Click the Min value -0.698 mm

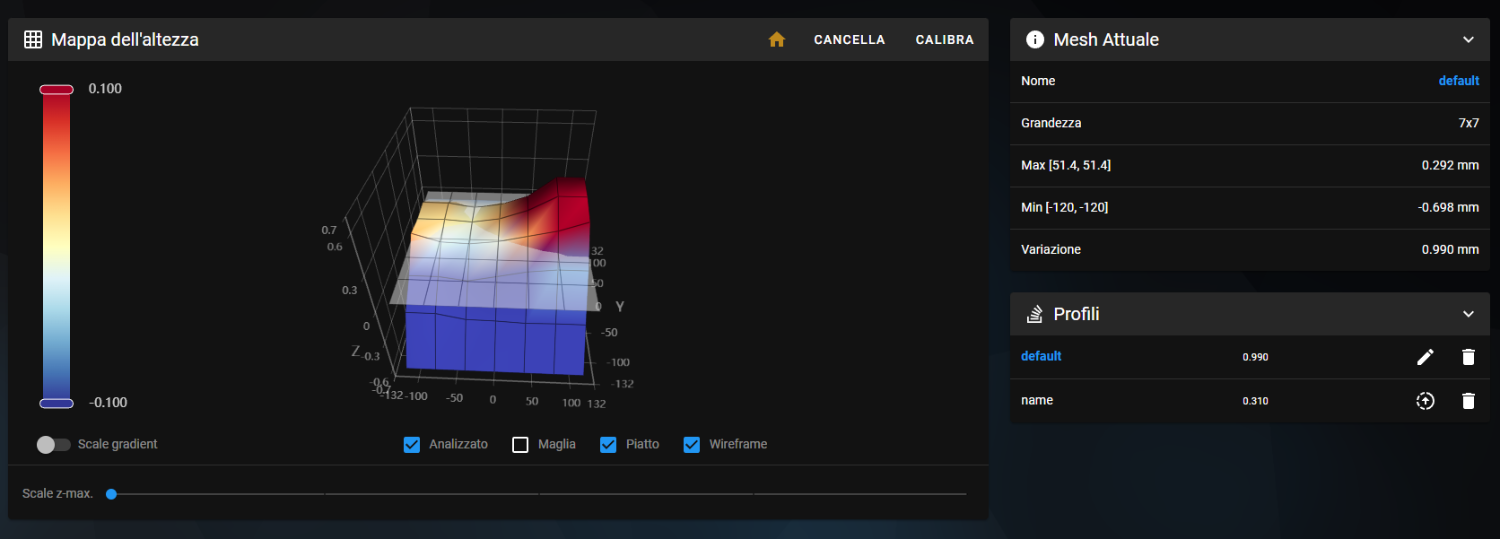click(1448, 208)
